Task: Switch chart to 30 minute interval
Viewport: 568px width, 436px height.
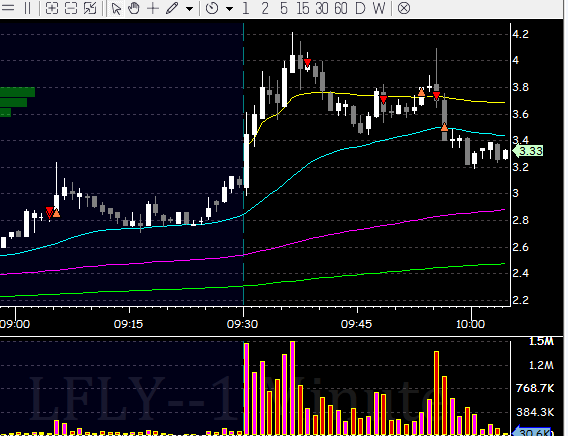Action: point(322,8)
